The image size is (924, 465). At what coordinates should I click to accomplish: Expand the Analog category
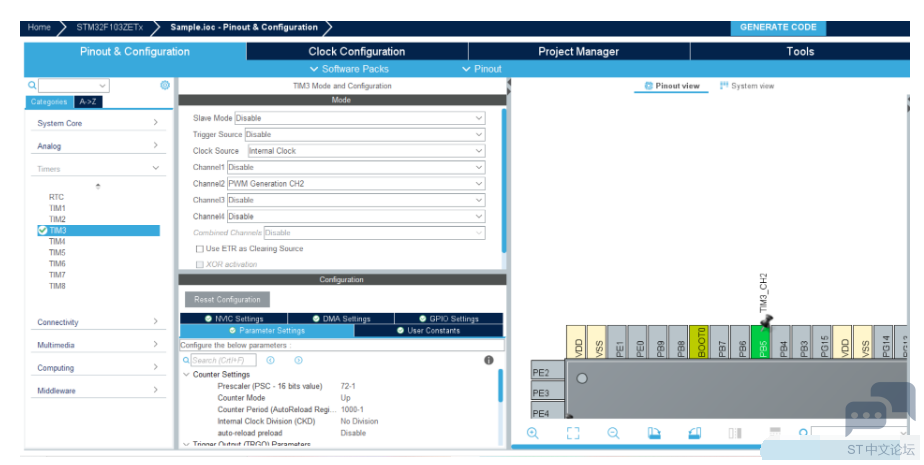(98, 146)
